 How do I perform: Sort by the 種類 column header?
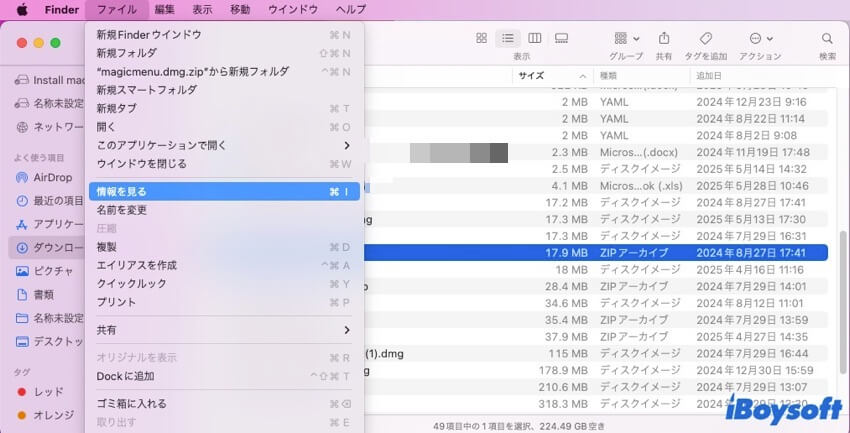click(608, 75)
